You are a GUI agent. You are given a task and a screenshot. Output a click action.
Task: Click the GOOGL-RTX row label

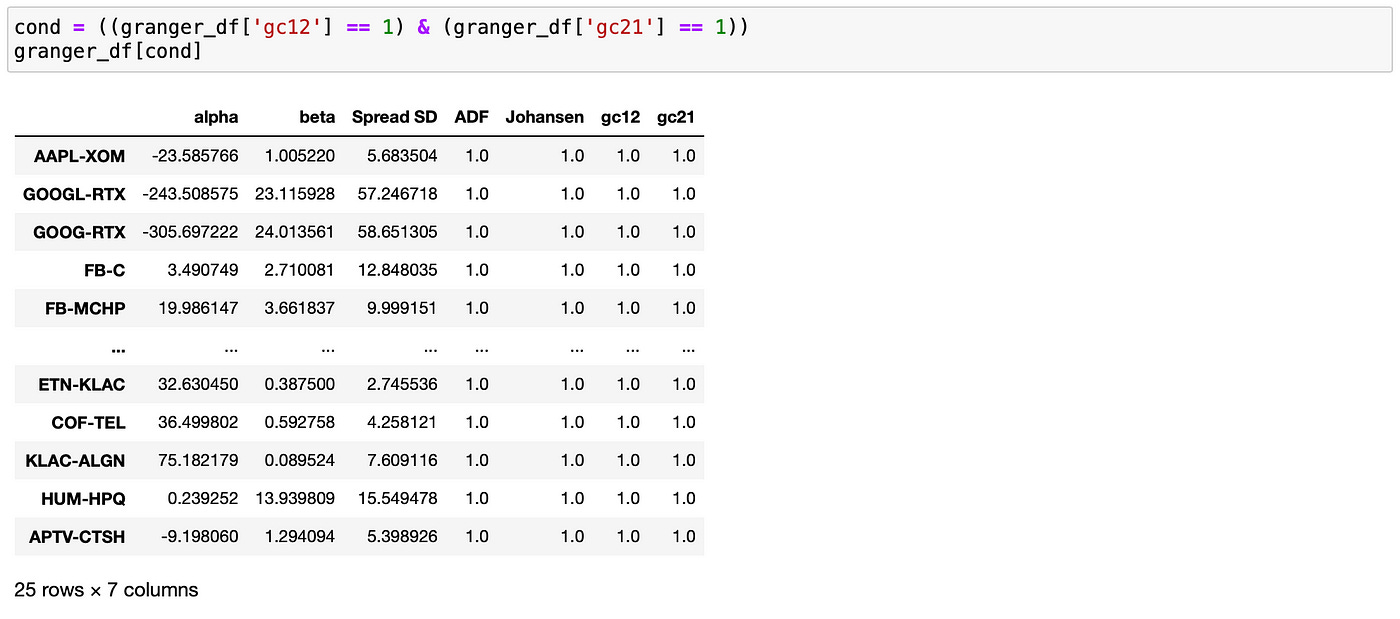pyautogui.click(x=75, y=194)
